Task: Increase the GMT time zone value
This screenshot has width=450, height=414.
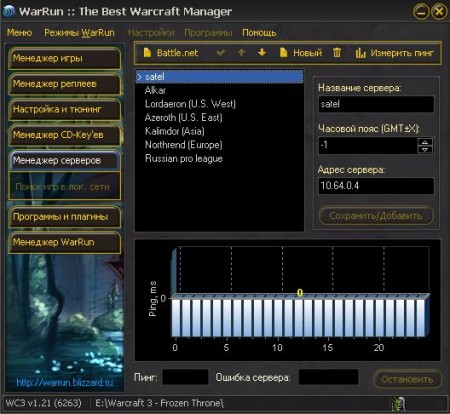Action: [x=425, y=142]
